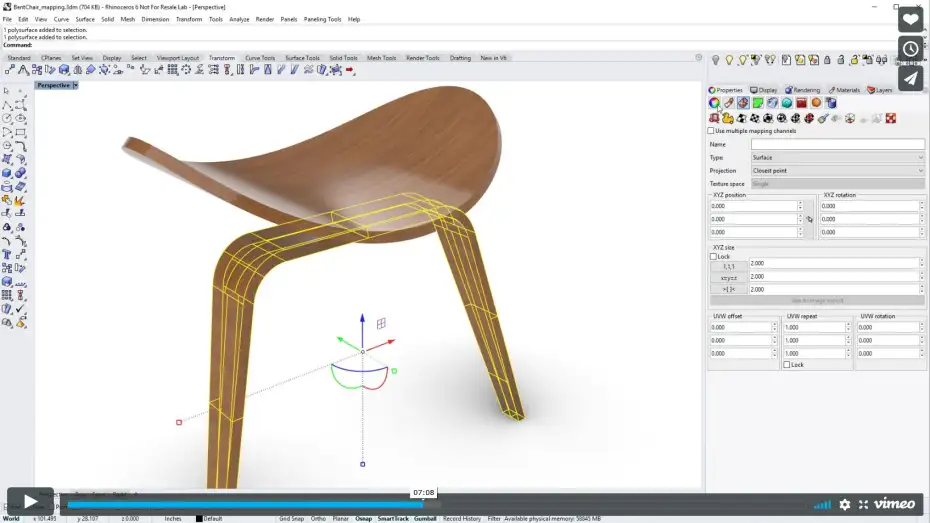Click the Check objects checkmark icon
This screenshot has width=930, height=523.
21,309
